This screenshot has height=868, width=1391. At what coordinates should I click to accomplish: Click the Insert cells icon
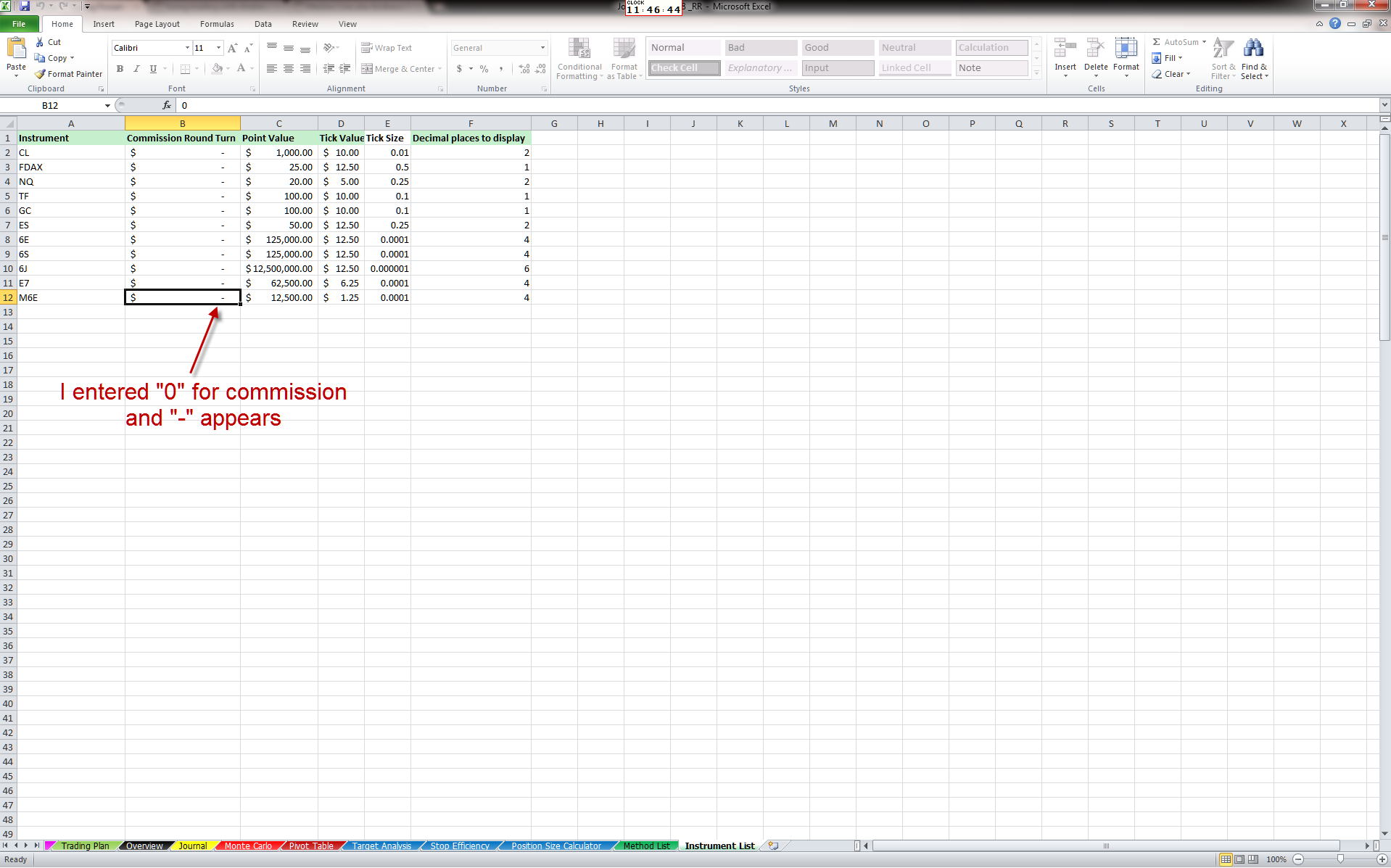[x=1065, y=49]
